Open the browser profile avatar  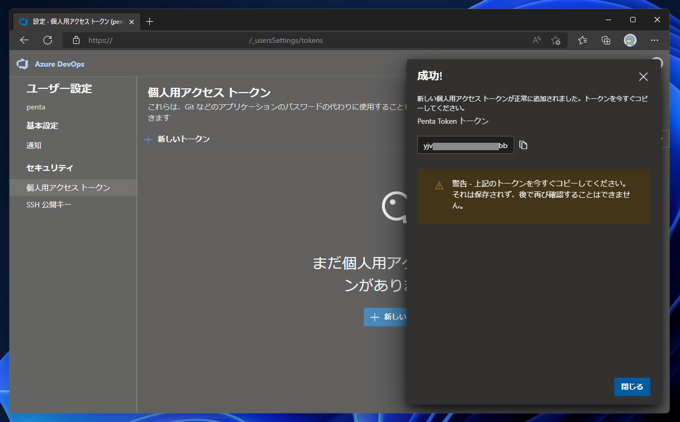click(630, 40)
